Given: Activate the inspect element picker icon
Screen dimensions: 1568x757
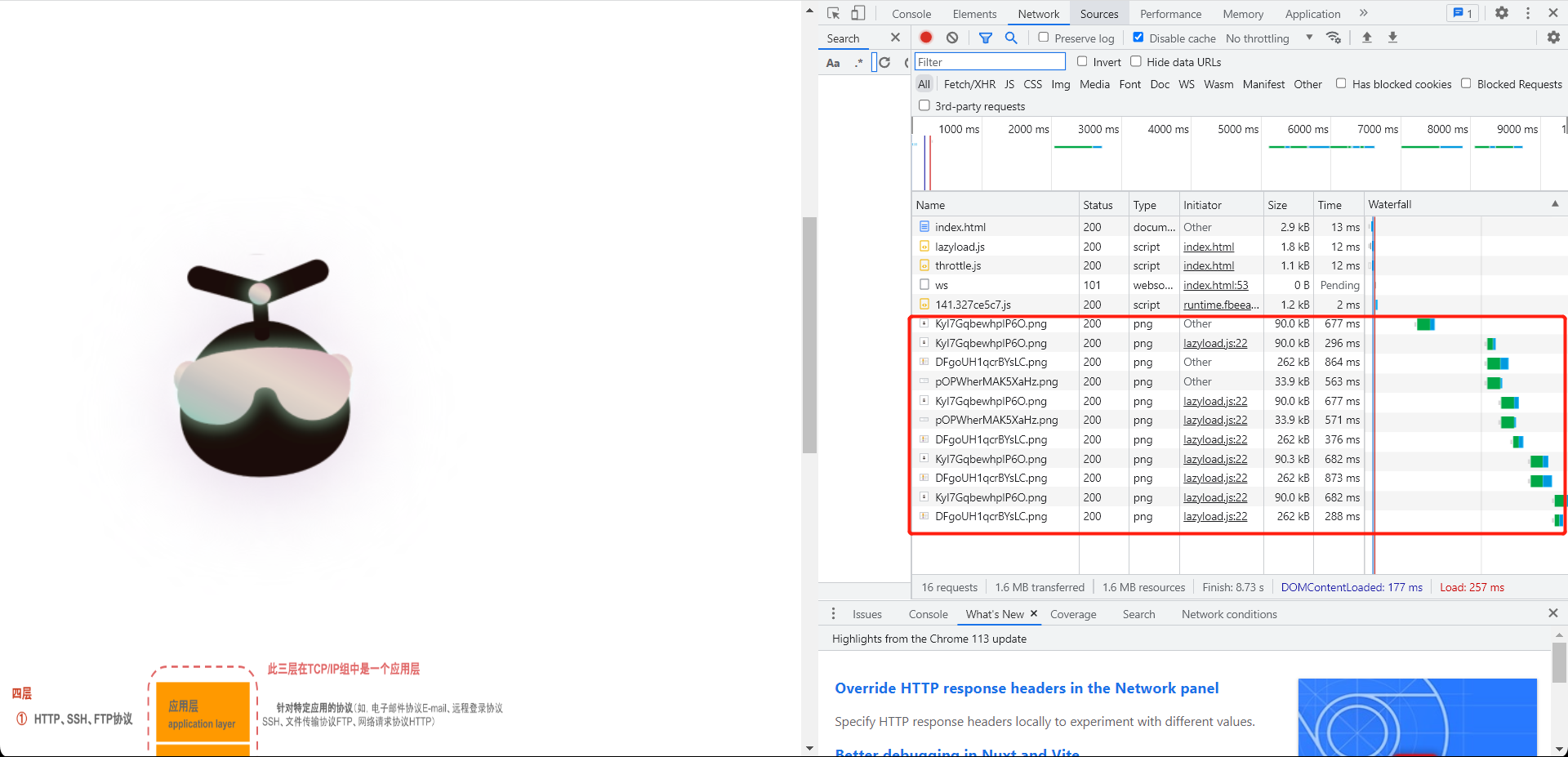Looking at the screenshot, I should coord(833,13).
